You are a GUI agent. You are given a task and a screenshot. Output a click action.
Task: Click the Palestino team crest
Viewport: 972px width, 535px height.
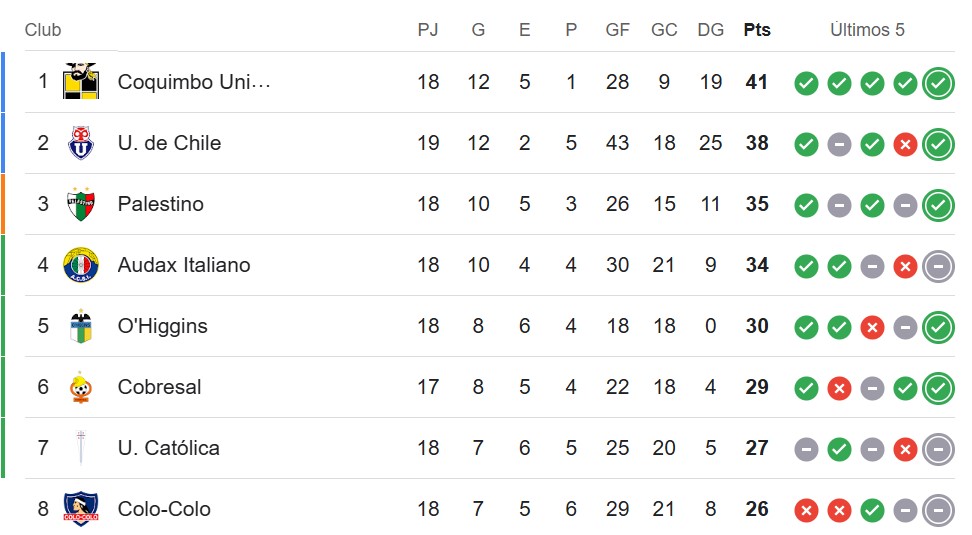pos(81,204)
